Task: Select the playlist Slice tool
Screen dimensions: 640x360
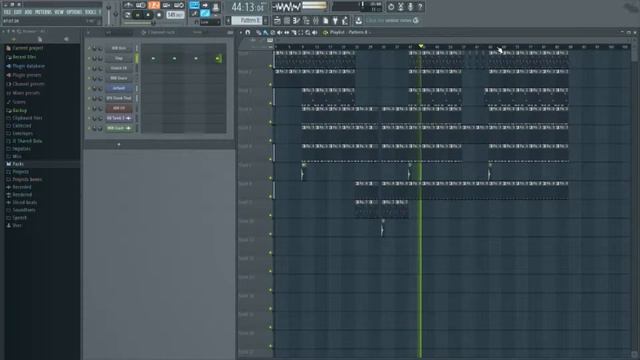Action: [x=293, y=32]
